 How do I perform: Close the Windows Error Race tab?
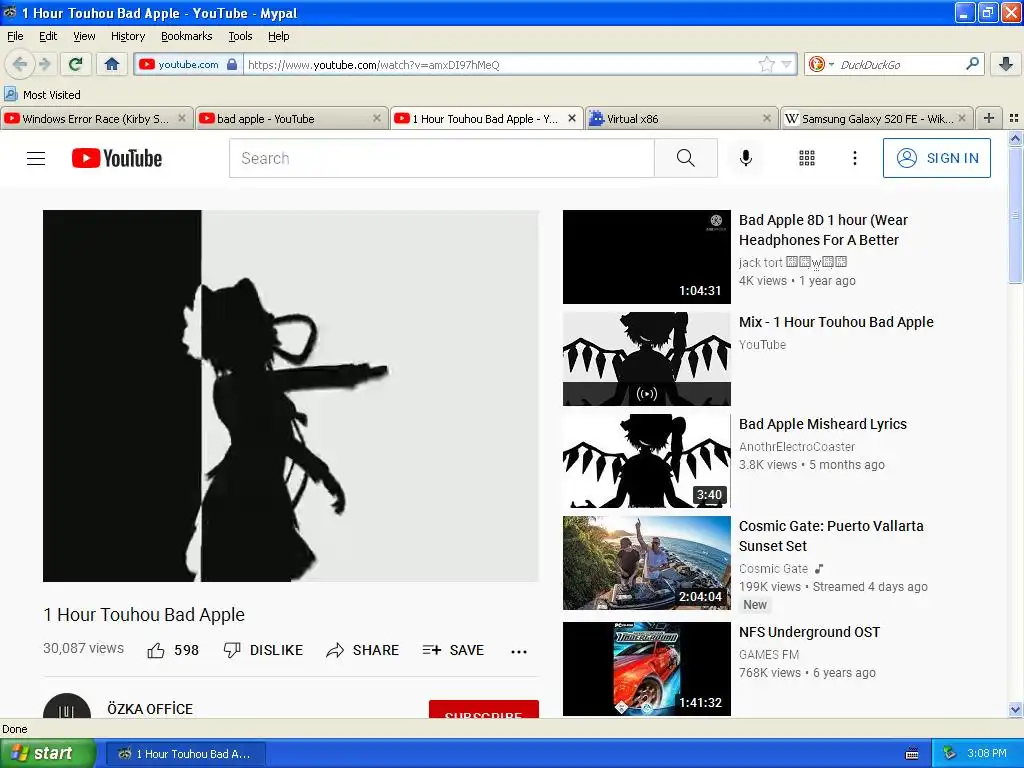[x=182, y=118]
